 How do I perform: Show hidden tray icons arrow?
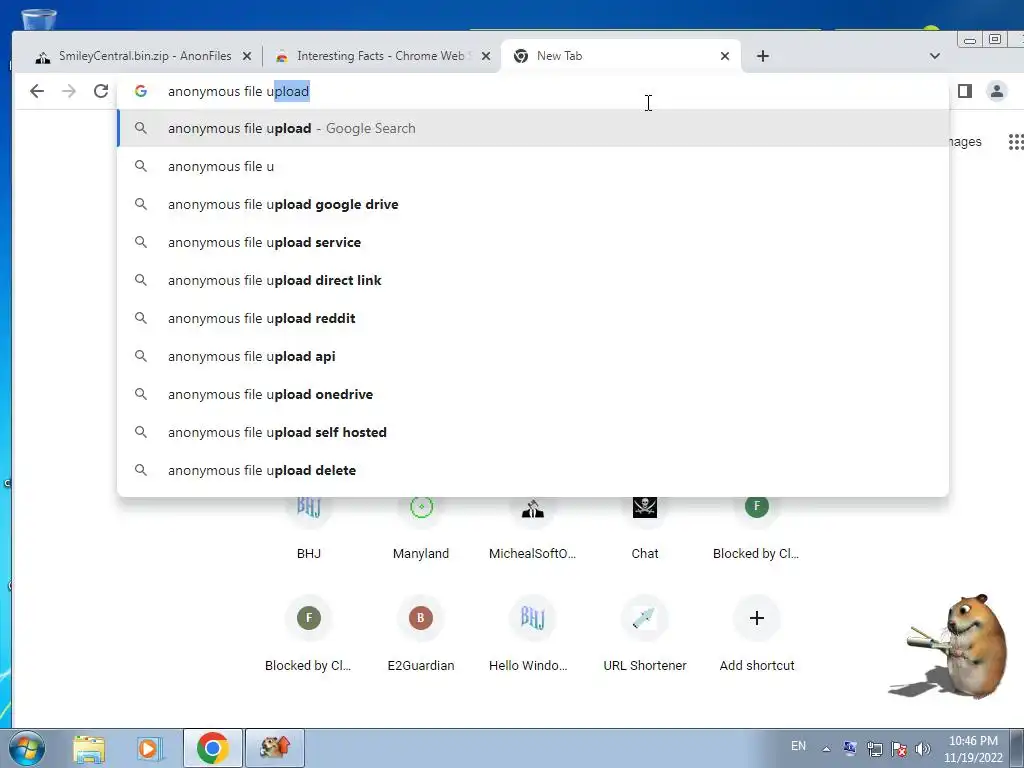click(x=826, y=749)
